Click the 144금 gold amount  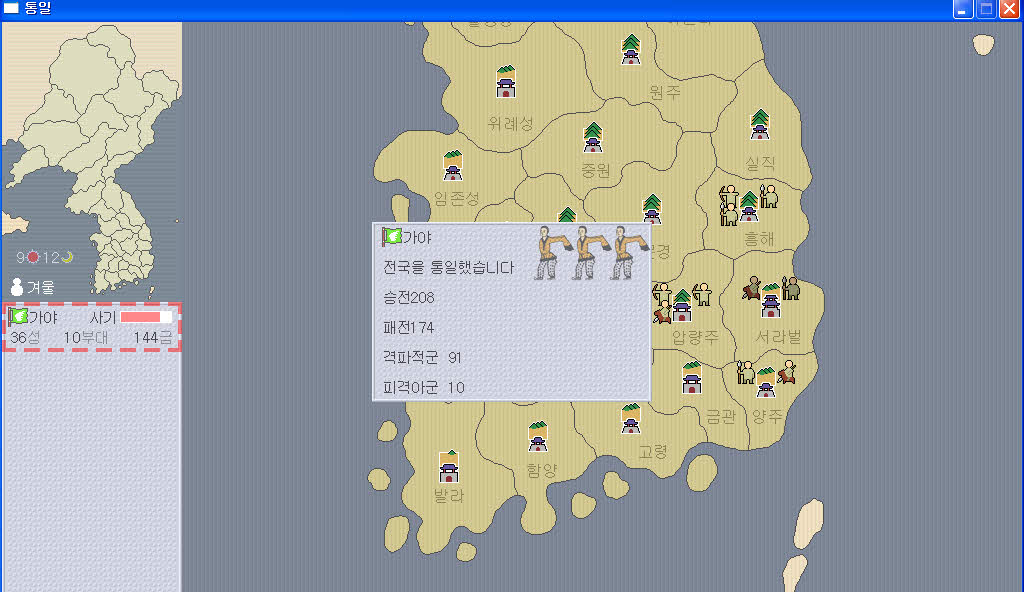(153, 338)
